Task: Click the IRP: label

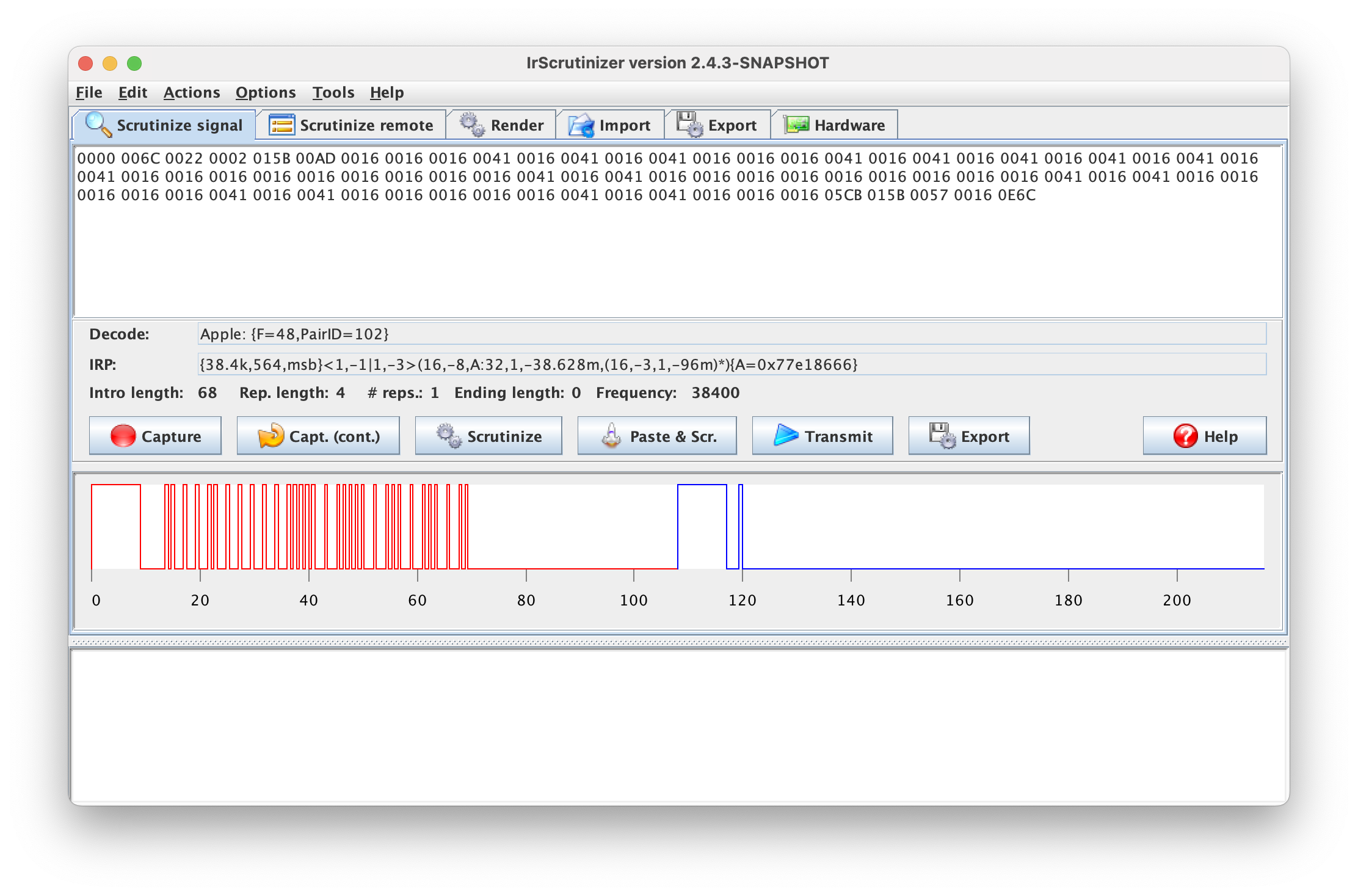Action: [103, 364]
